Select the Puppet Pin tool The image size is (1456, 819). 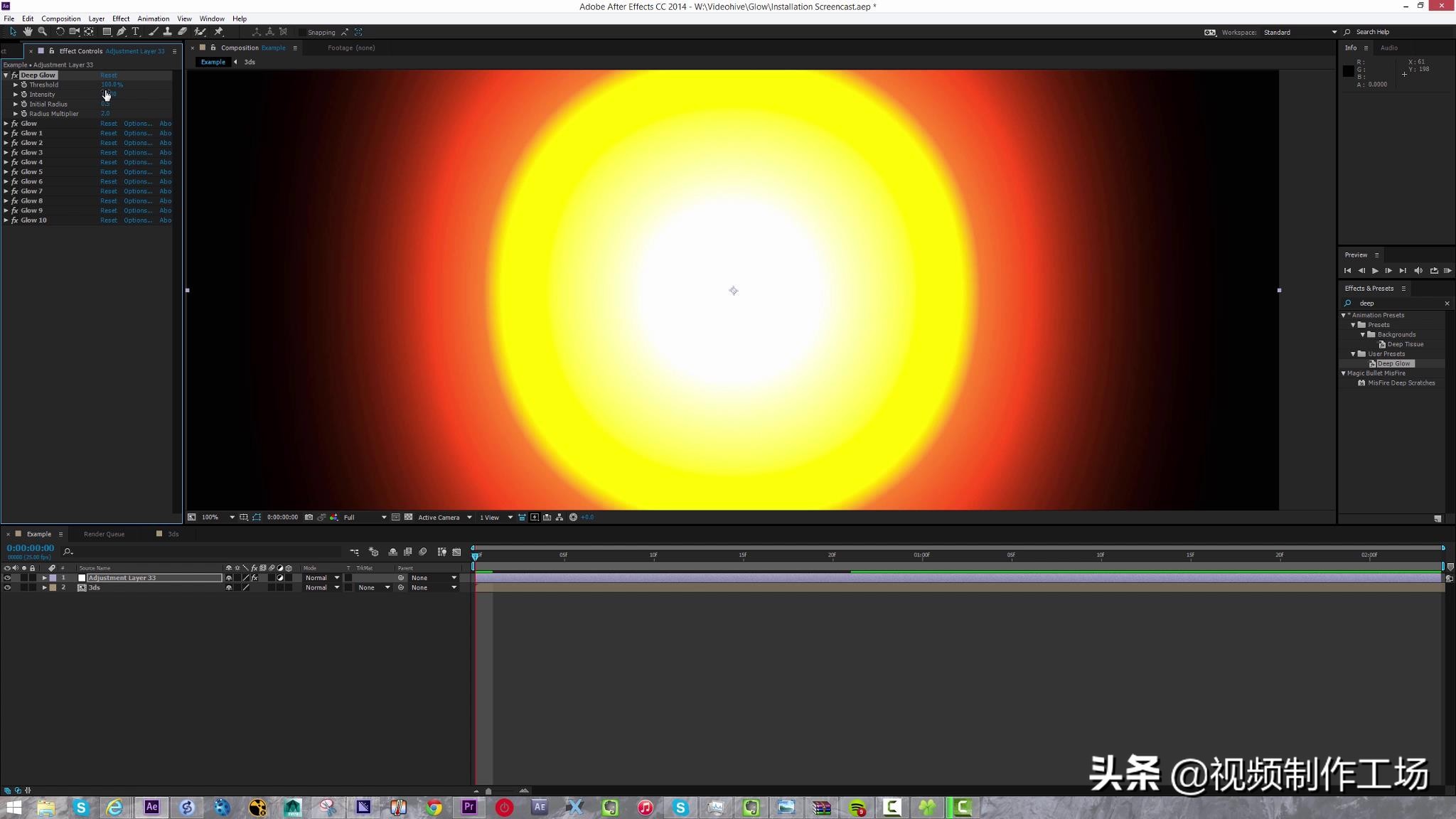pos(219,31)
